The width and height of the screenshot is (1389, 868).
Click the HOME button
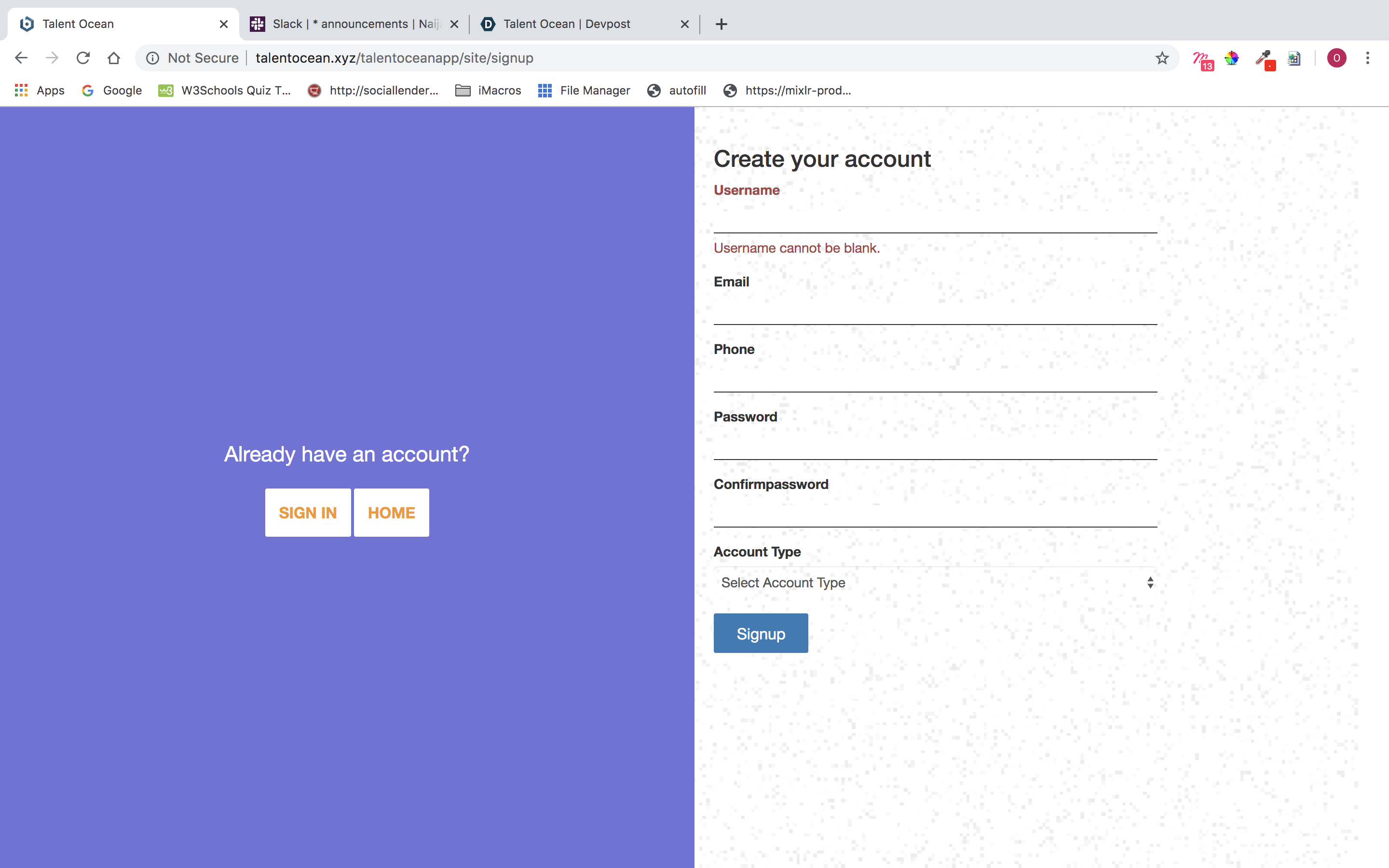point(392,513)
